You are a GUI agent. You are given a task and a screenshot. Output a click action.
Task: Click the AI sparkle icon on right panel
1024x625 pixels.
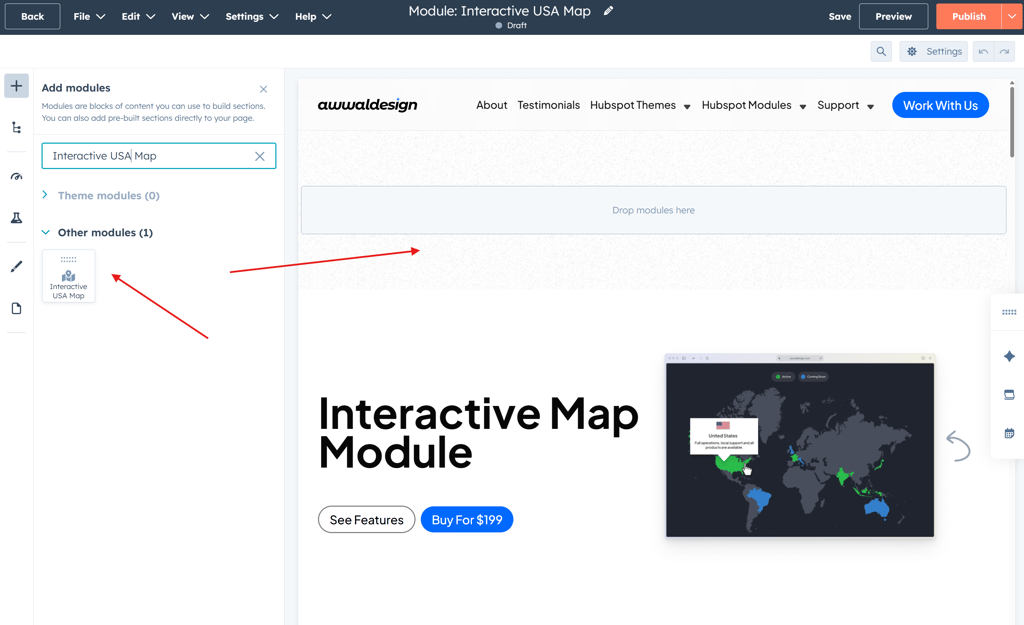[x=1009, y=356]
